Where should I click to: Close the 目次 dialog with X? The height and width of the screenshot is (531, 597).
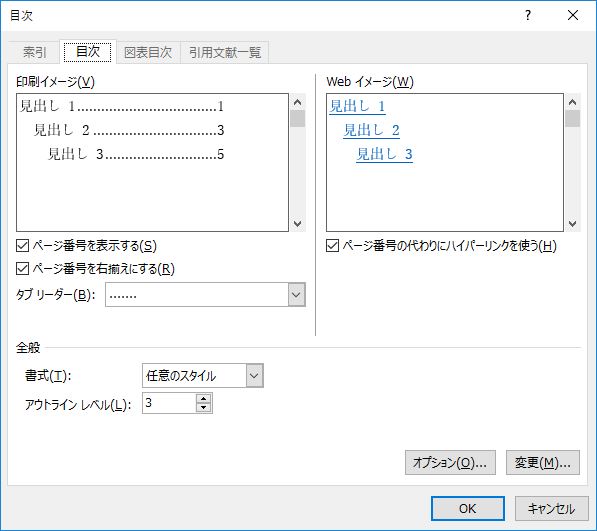[573, 16]
